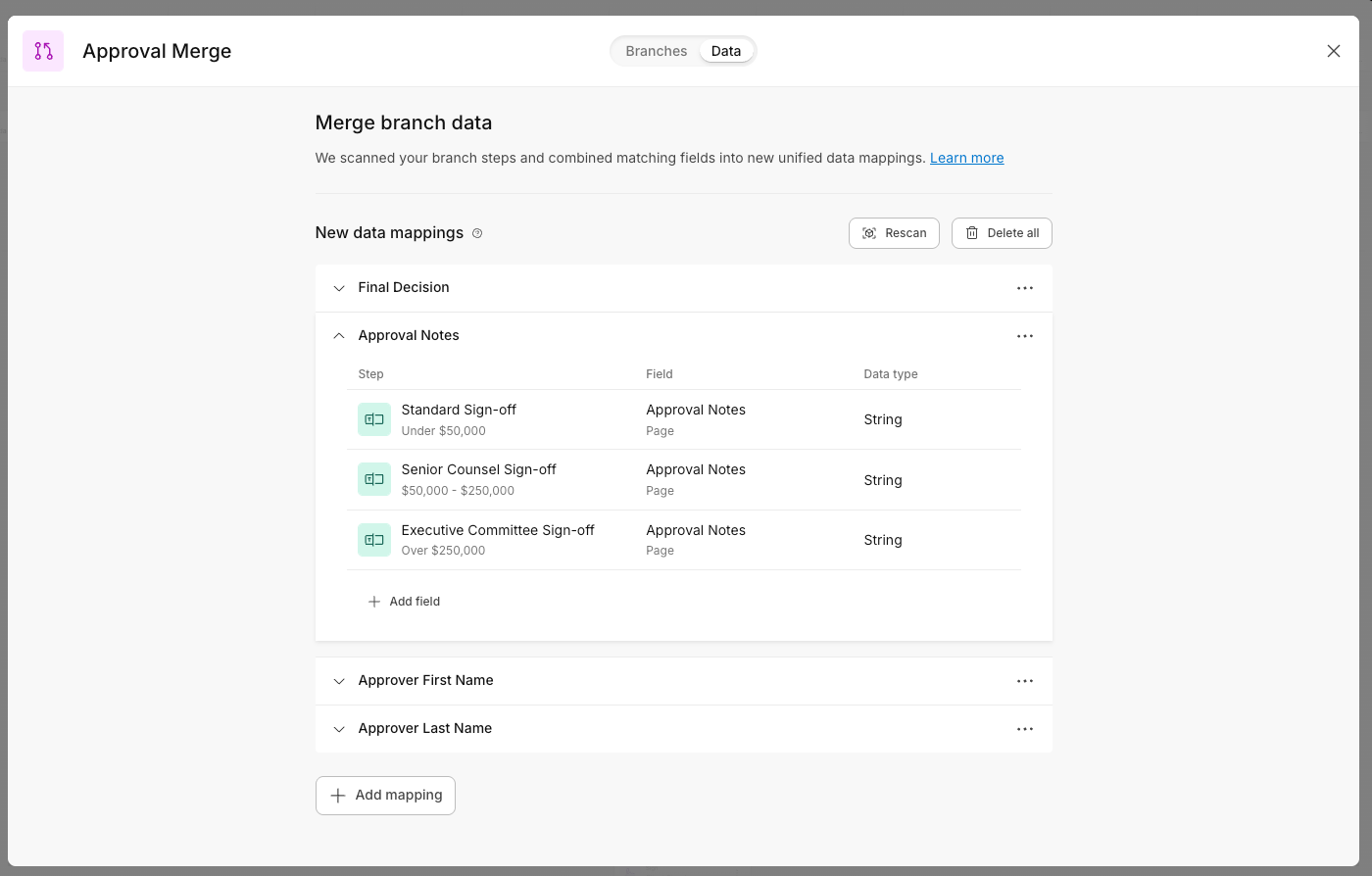Viewport: 1372px width, 876px height.
Task: Click the Senior Counsel Sign-off step name
Action: pos(479,469)
